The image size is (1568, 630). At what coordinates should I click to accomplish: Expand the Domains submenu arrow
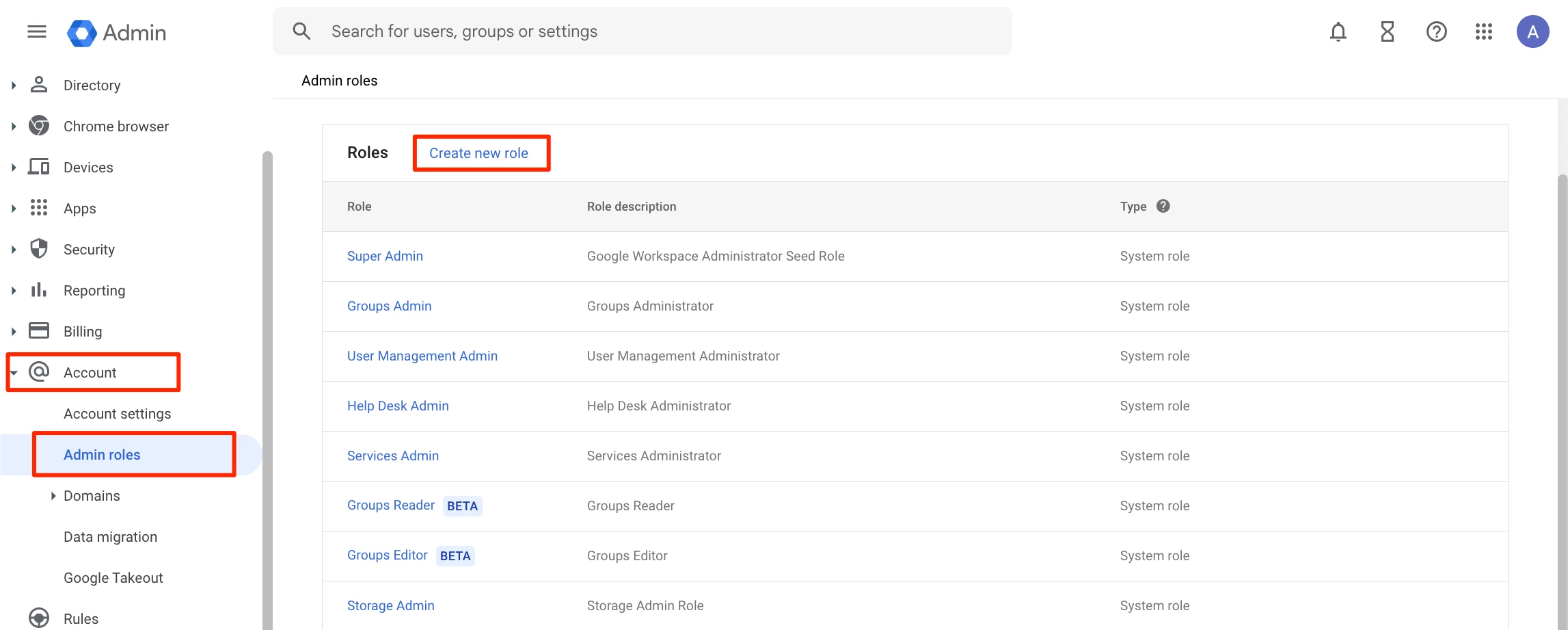pyautogui.click(x=53, y=496)
